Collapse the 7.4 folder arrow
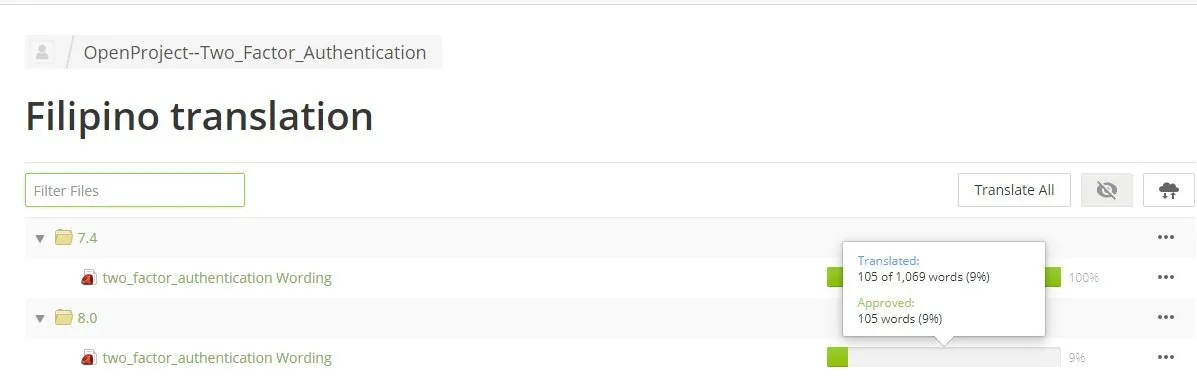The width and height of the screenshot is (1197, 378). click(x=40, y=238)
